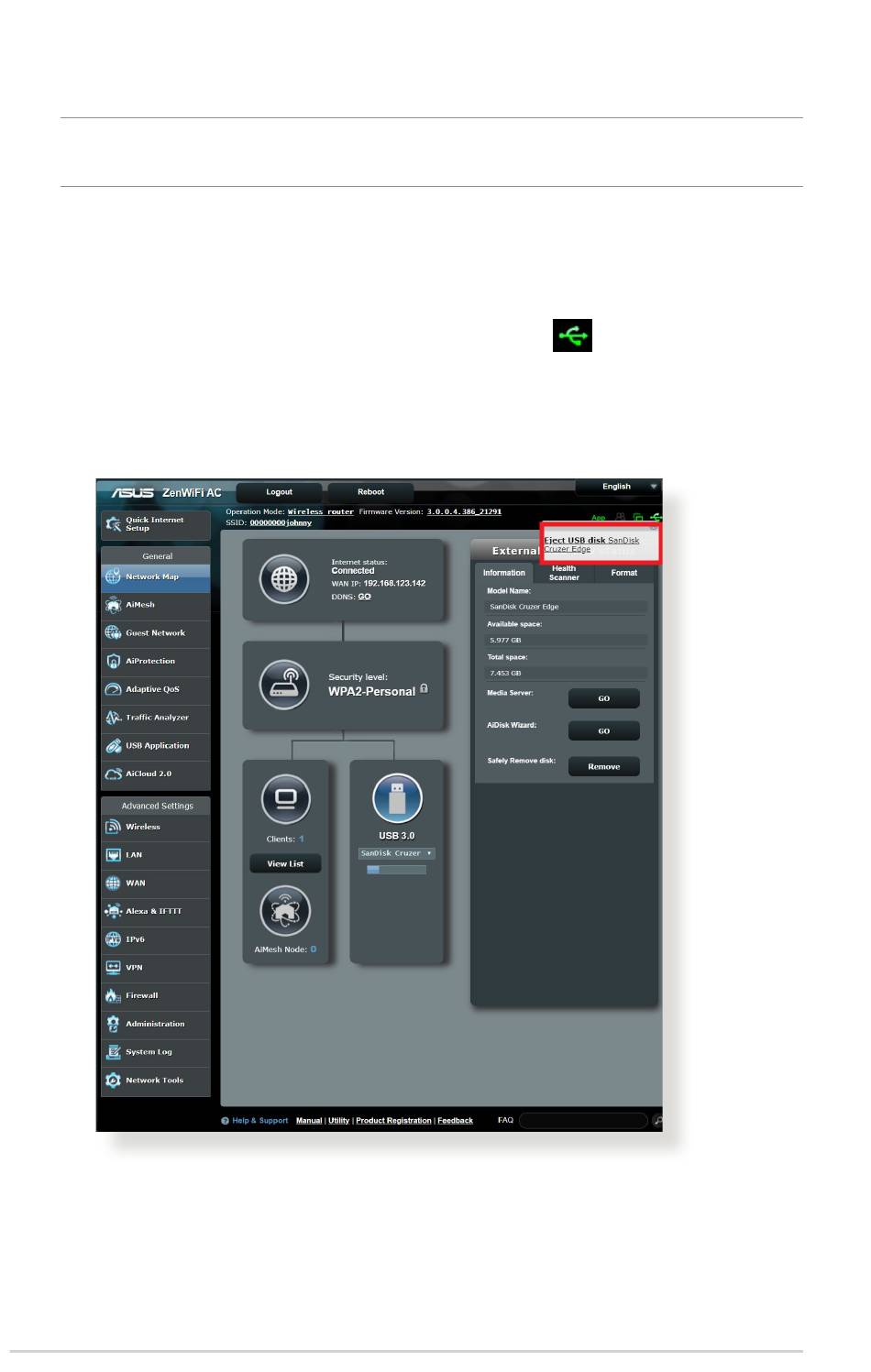
Task: Click the Help & Support text
Action: coord(260,1121)
